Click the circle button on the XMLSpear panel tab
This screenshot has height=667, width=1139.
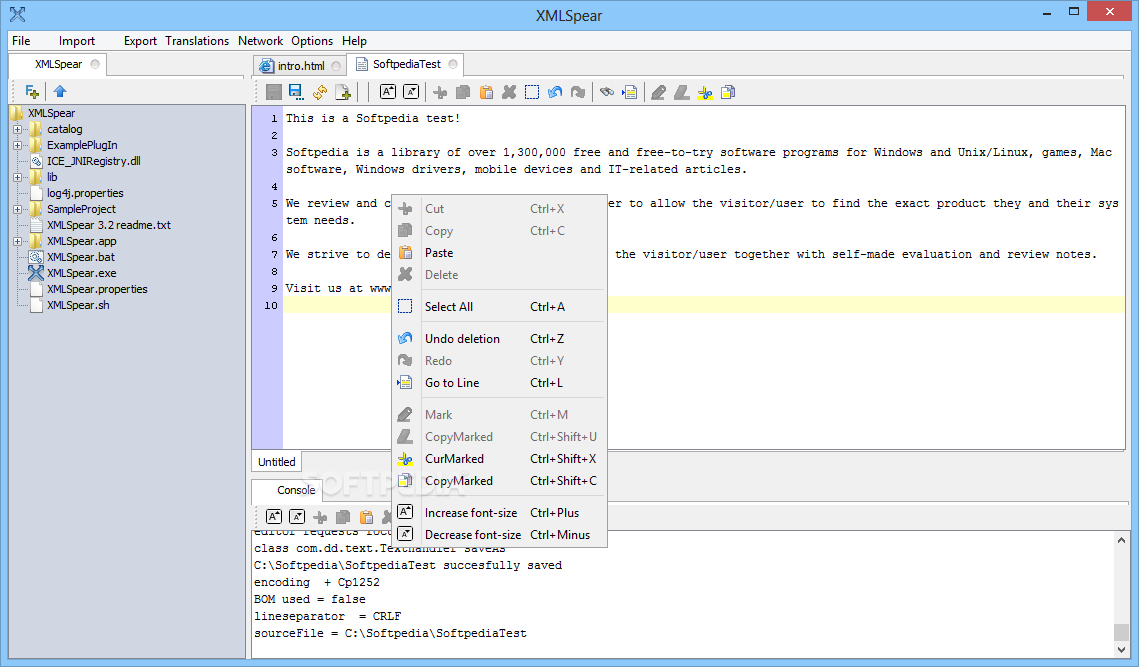[x=95, y=64]
